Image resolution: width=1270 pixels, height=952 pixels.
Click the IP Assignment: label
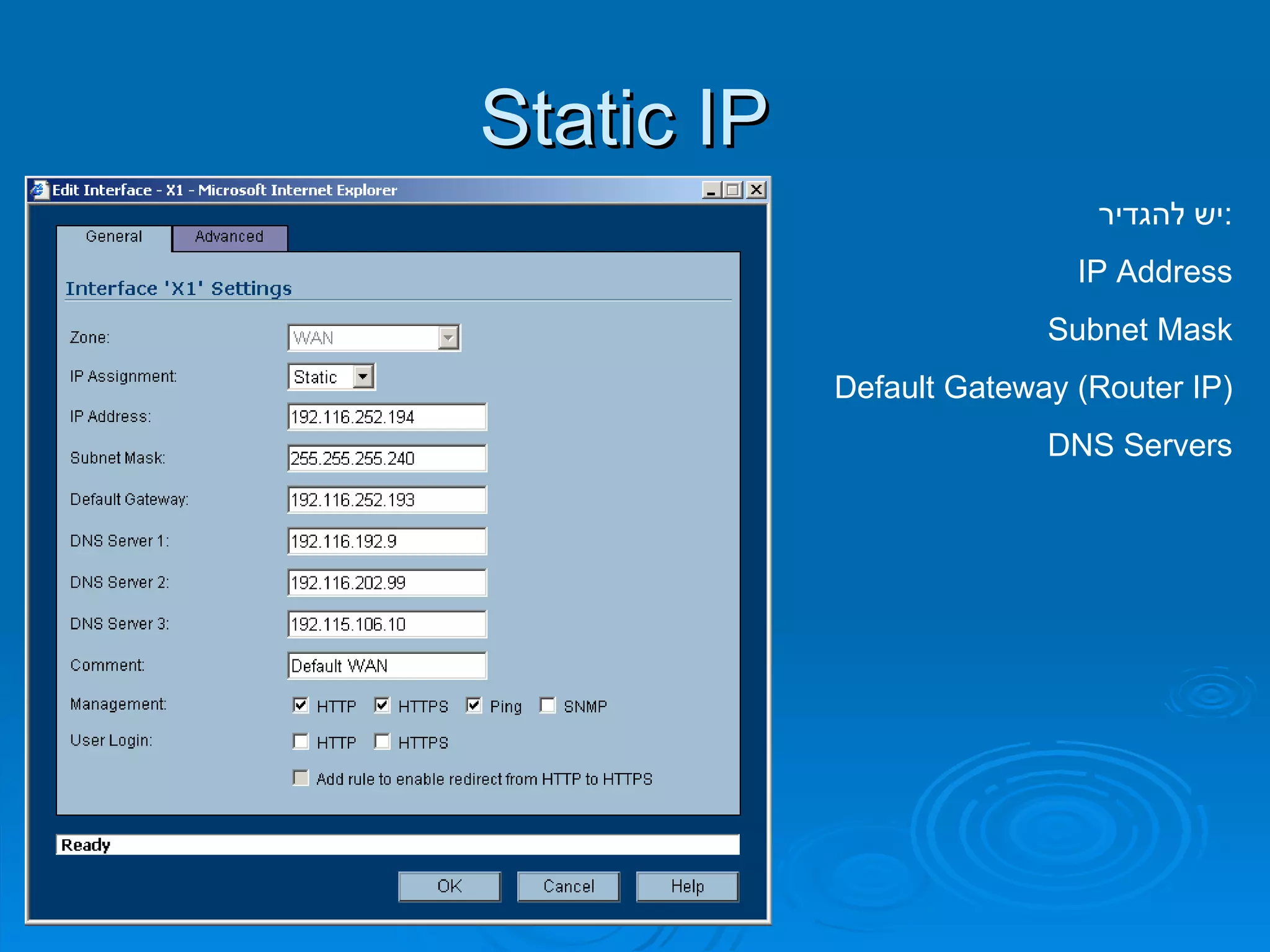[x=123, y=377]
